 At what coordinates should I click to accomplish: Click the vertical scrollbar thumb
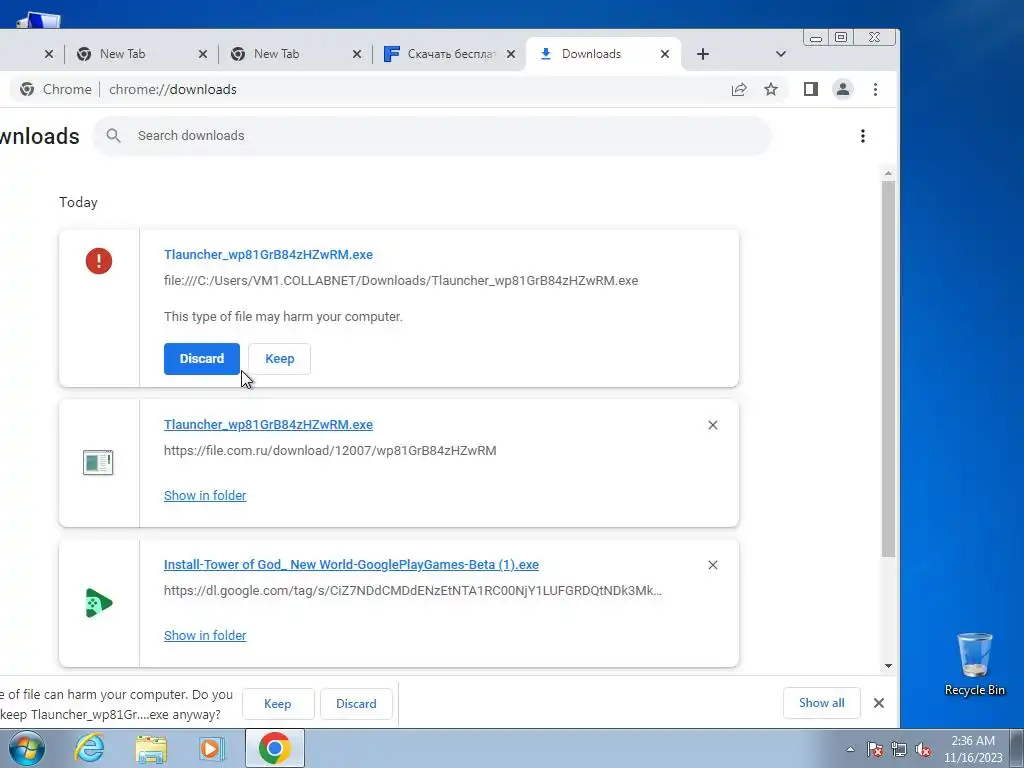(x=888, y=369)
